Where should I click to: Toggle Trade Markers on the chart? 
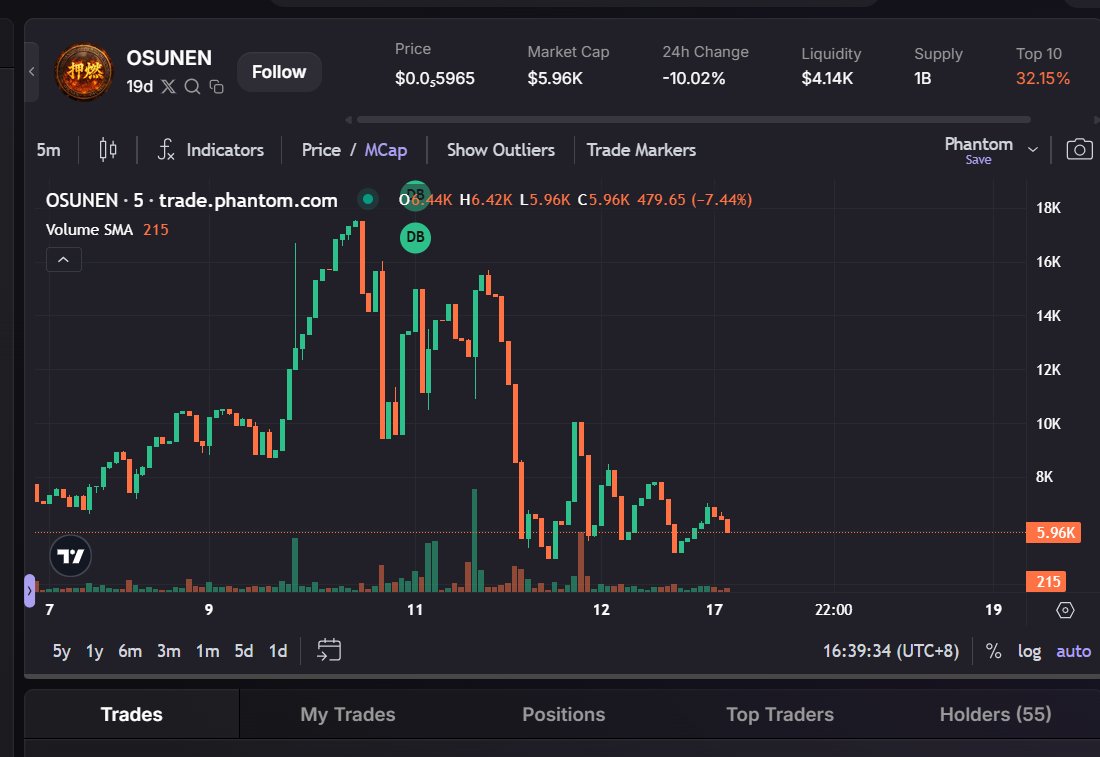point(641,150)
